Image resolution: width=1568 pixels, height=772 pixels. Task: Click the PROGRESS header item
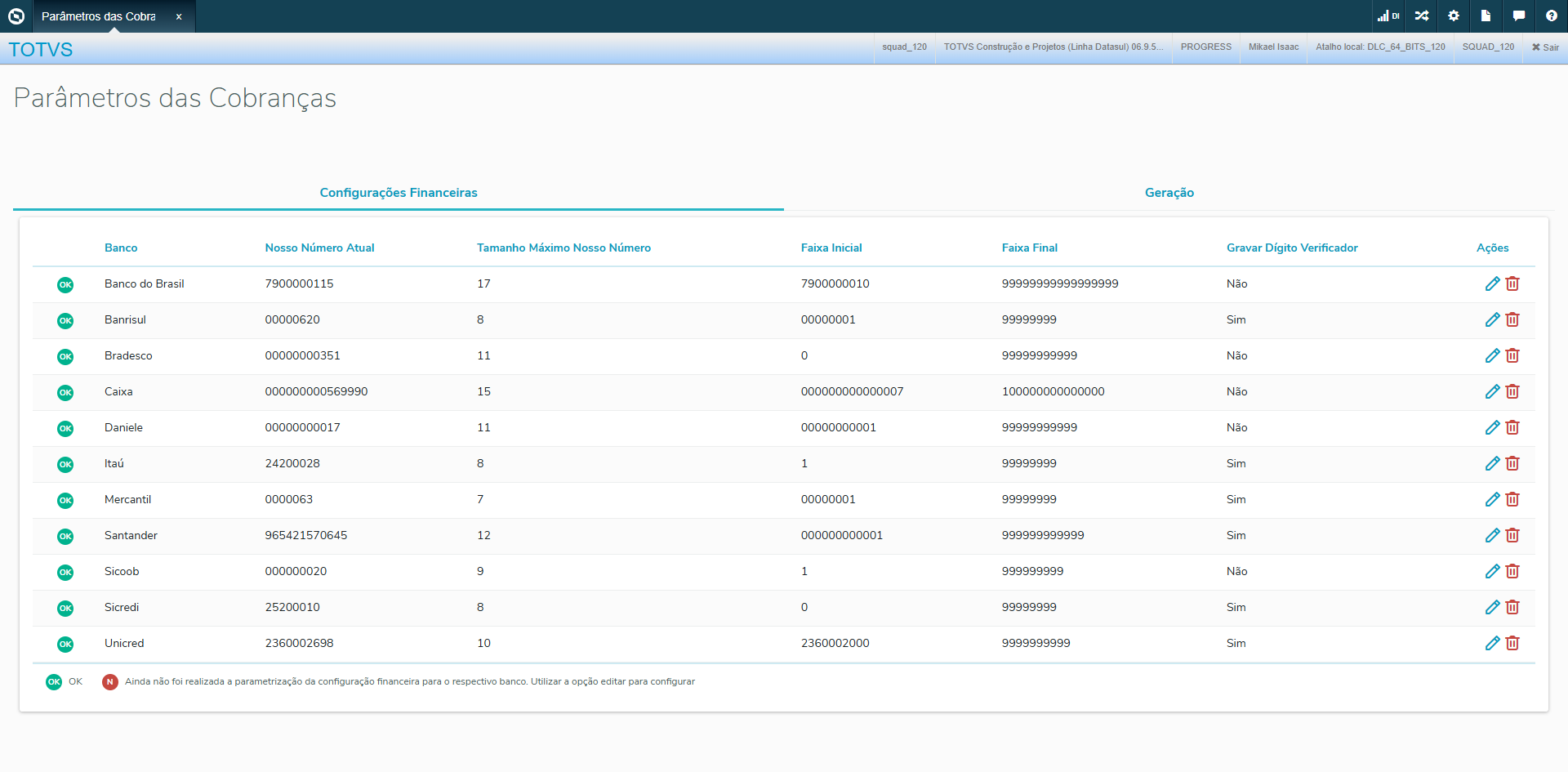pos(1206,47)
